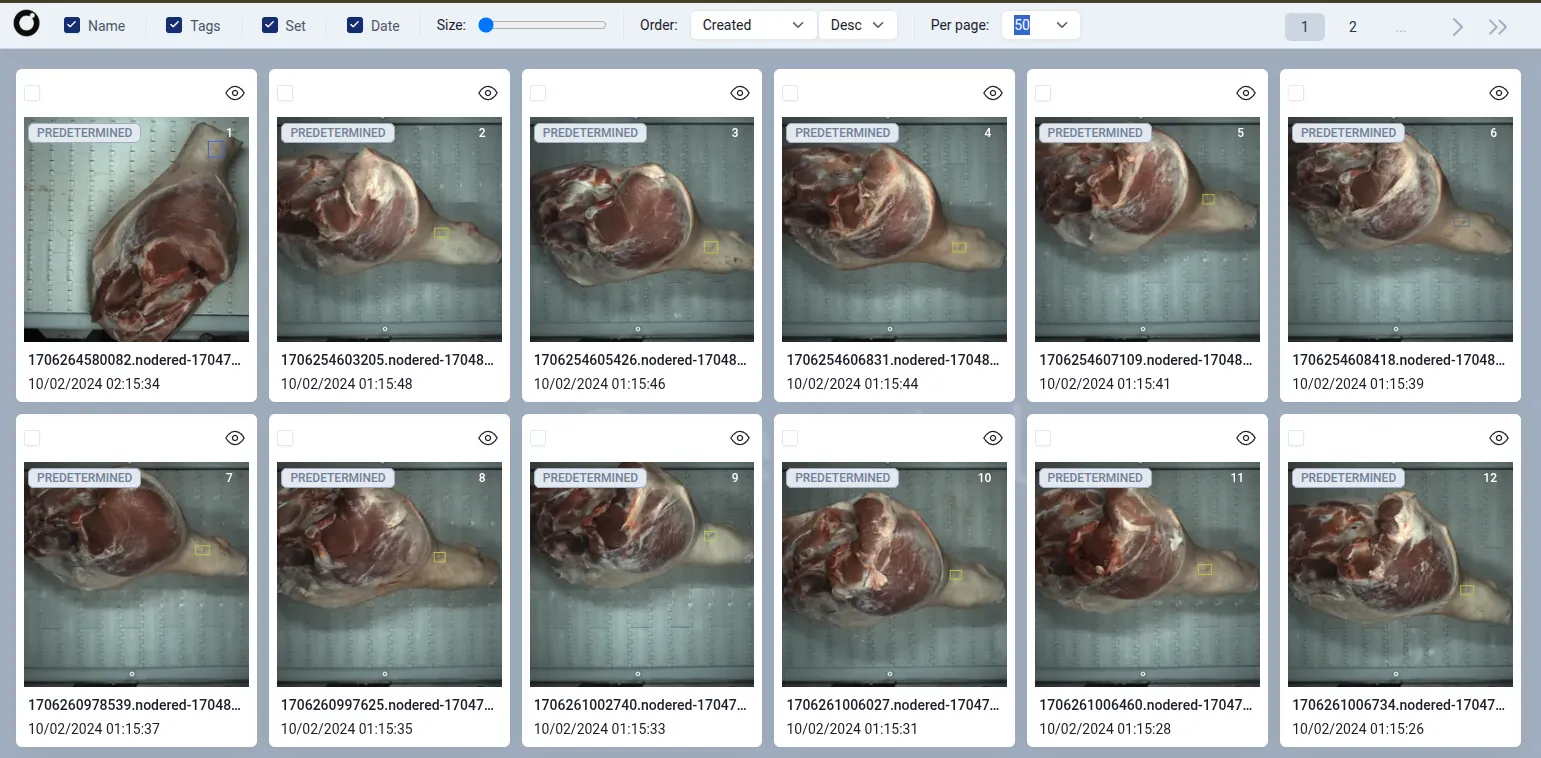Go to next page using arrow icon
This screenshot has width=1541, height=758.
(x=1457, y=27)
